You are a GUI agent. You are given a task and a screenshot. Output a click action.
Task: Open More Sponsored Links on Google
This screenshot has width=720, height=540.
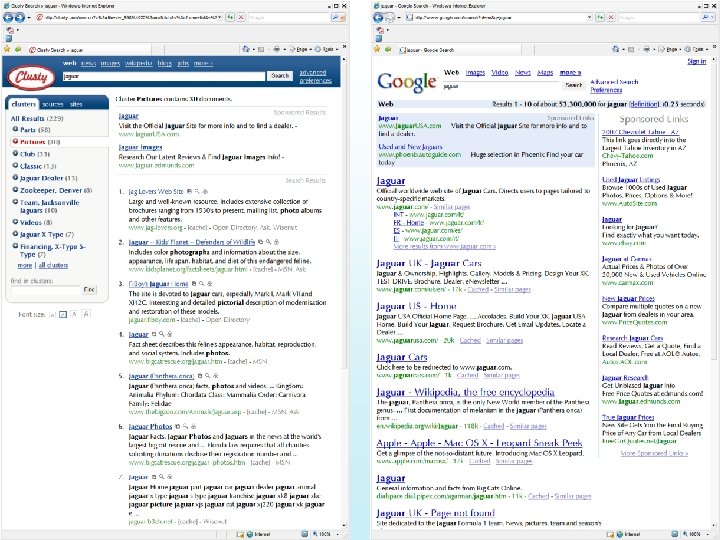click(x=654, y=453)
